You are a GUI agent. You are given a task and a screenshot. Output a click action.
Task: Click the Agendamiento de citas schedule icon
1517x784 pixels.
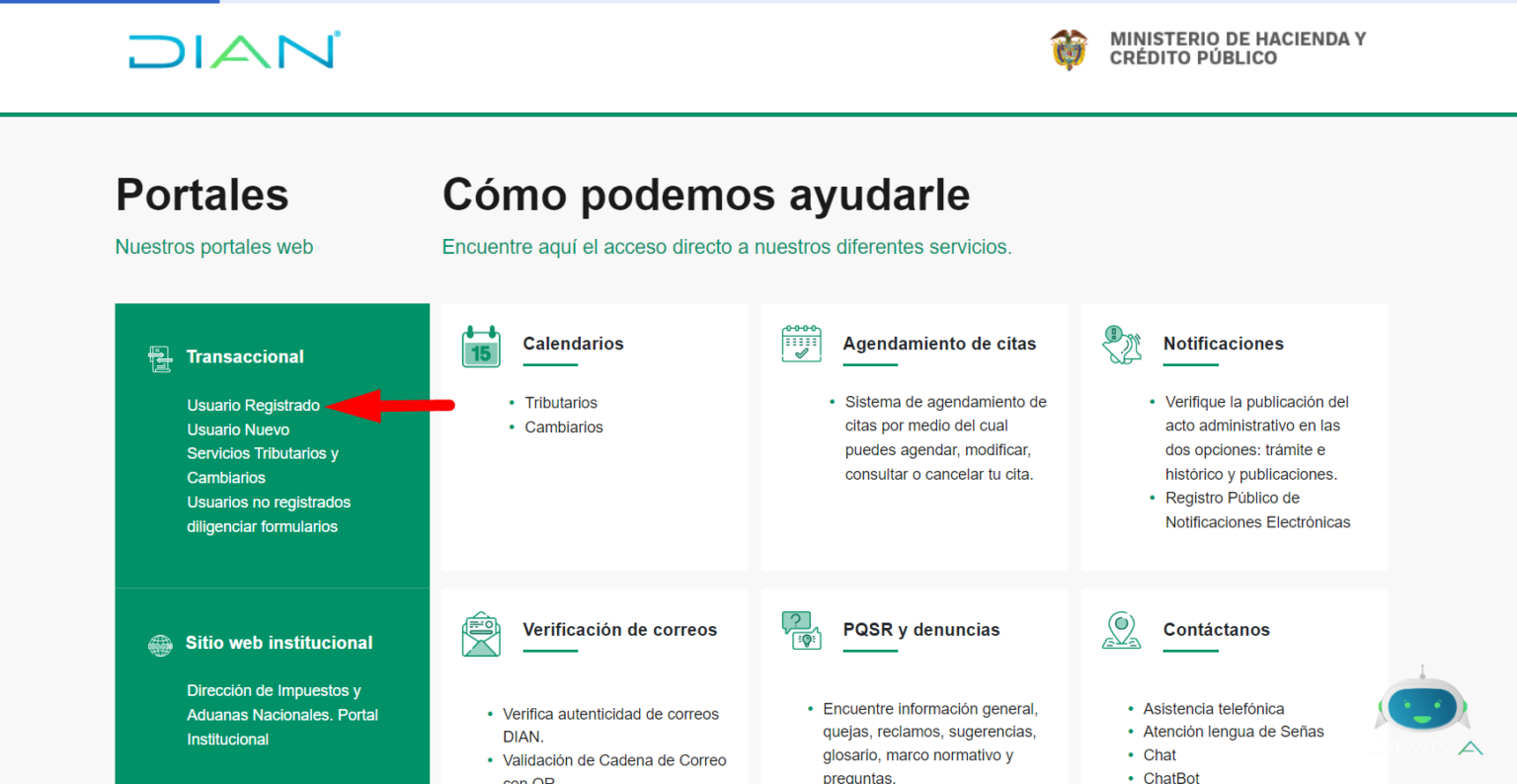[x=801, y=344]
